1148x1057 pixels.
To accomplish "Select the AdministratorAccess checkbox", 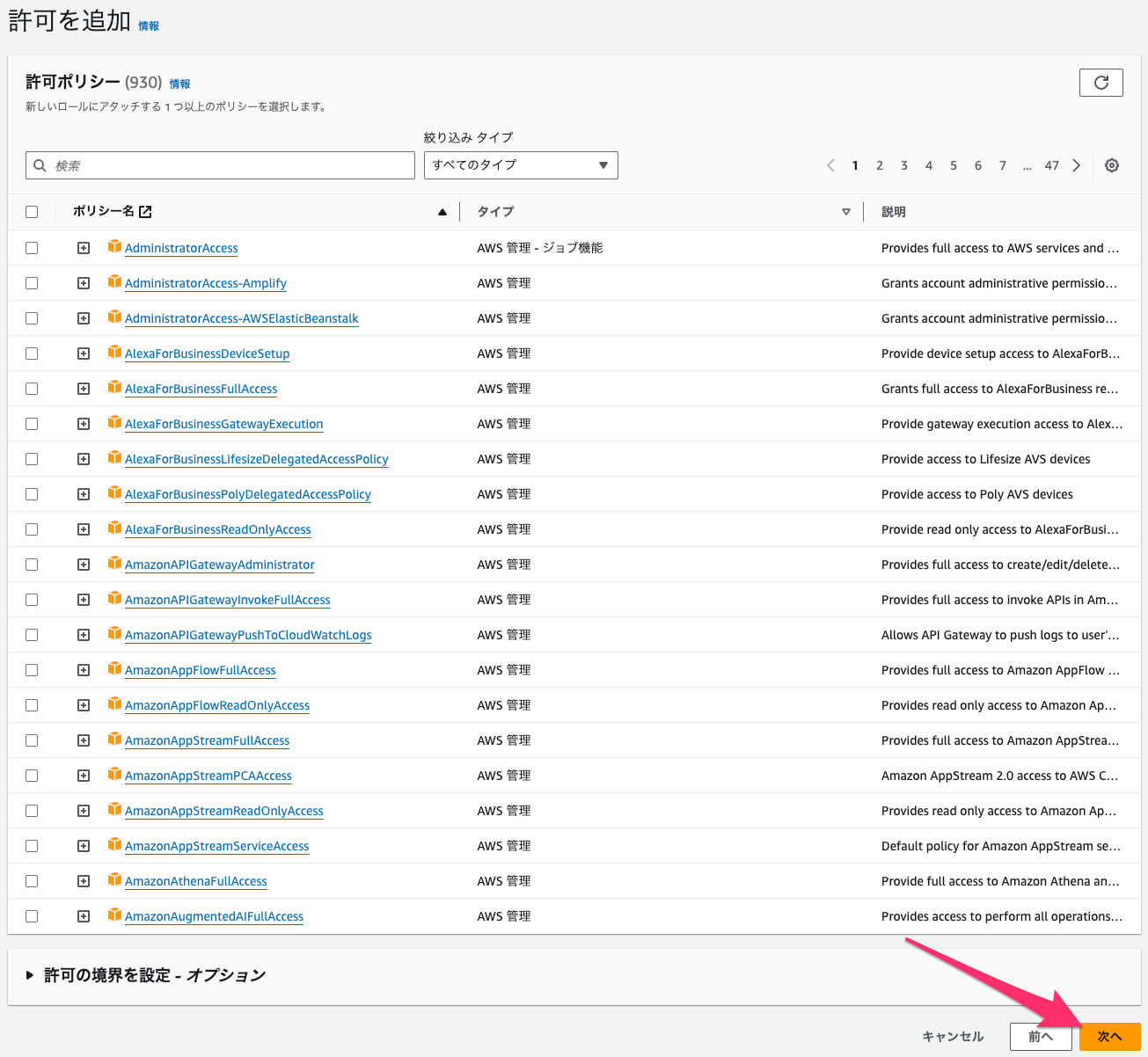I will pos(32,248).
